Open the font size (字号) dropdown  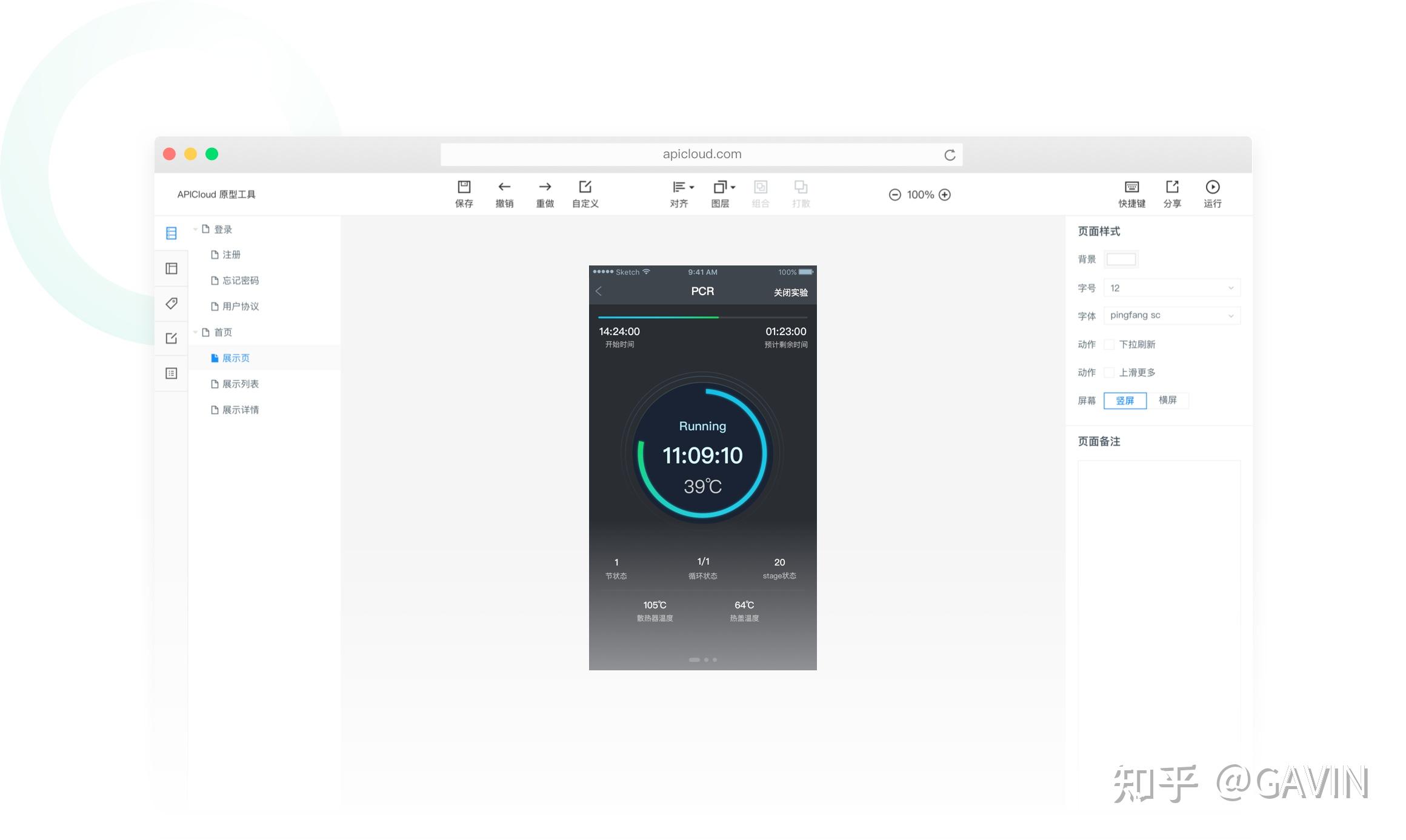tap(1171, 288)
